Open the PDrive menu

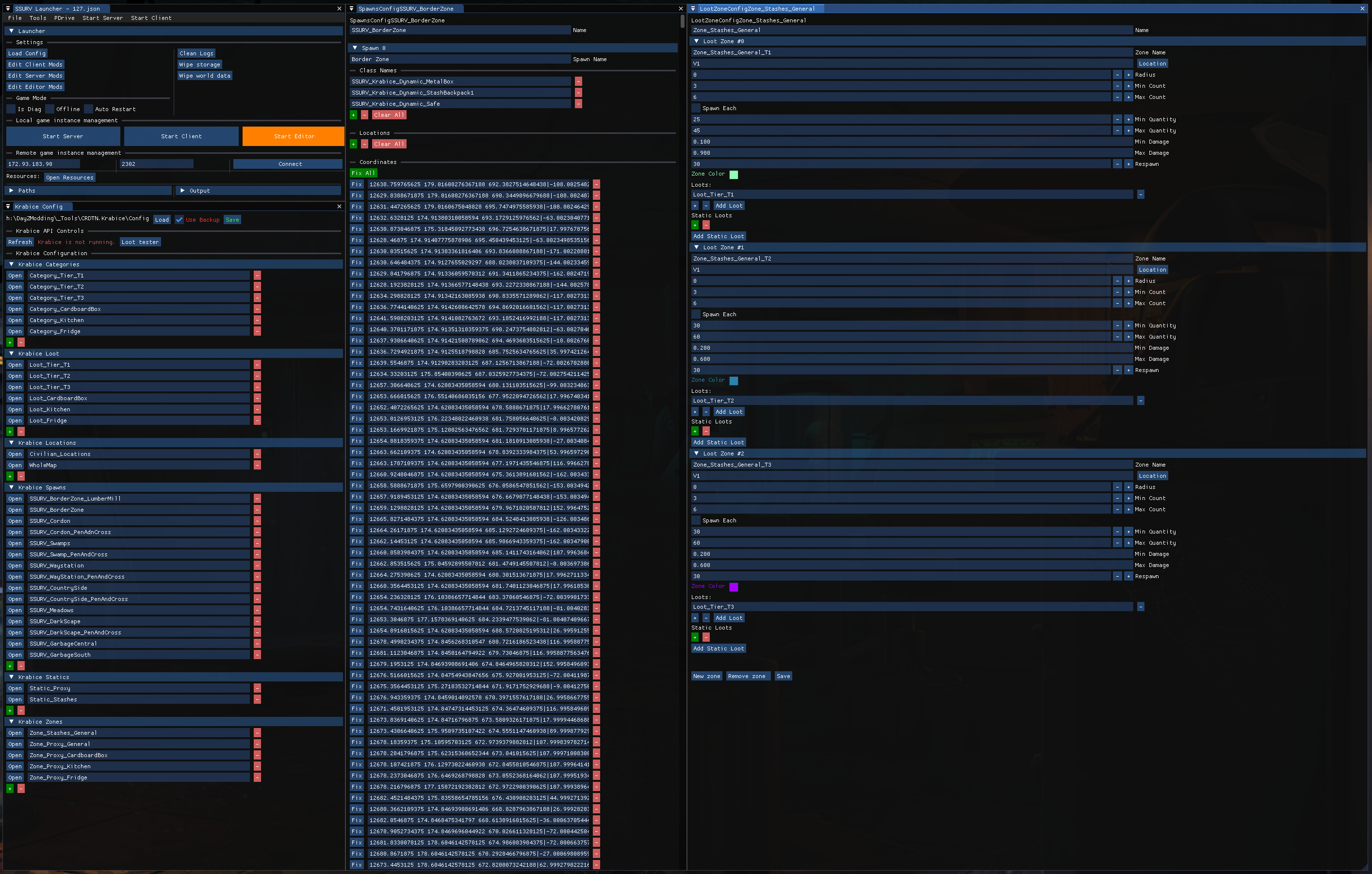click(x=65, y=18)
